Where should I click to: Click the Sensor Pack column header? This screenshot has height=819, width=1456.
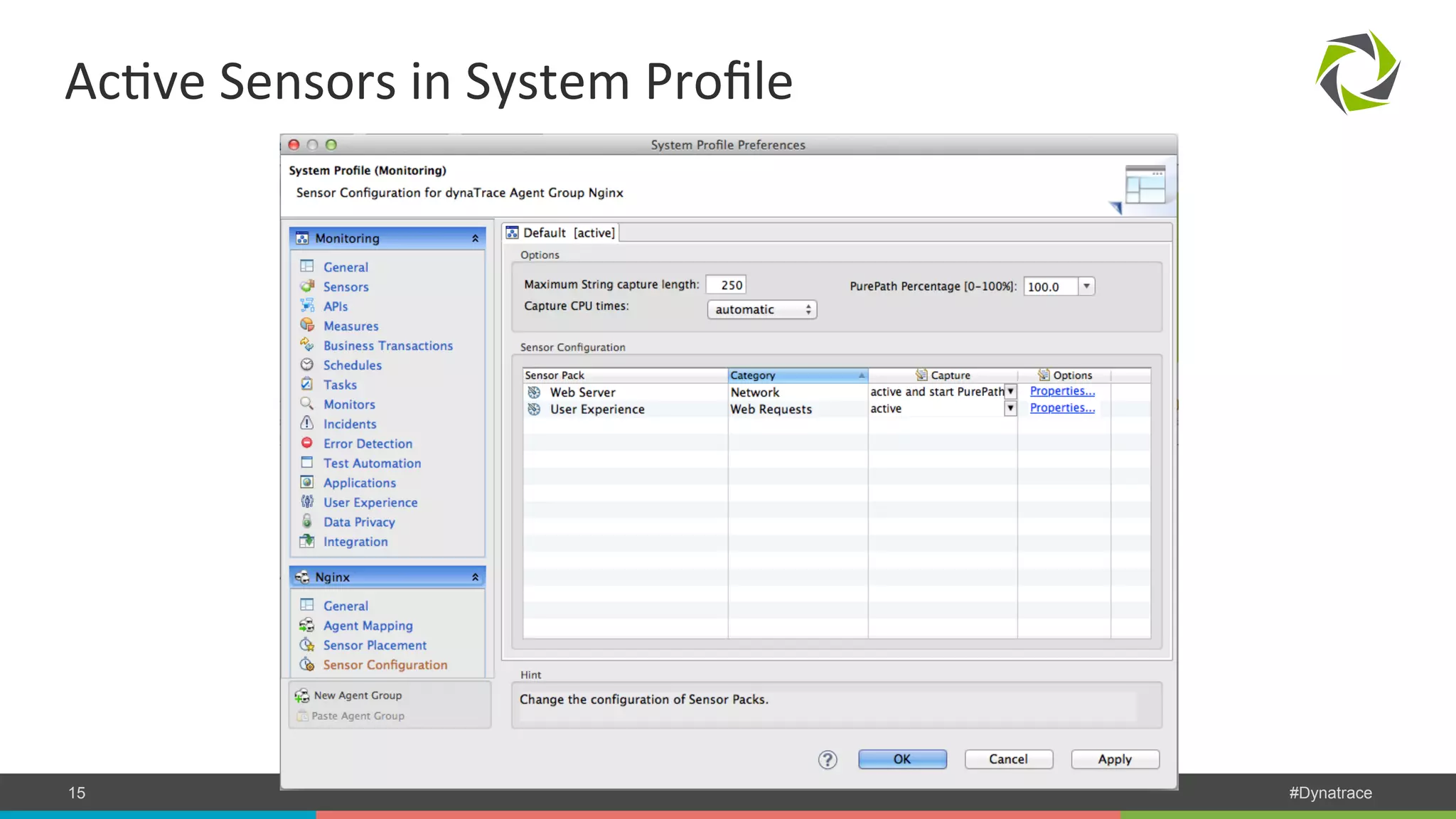(626, 375)
